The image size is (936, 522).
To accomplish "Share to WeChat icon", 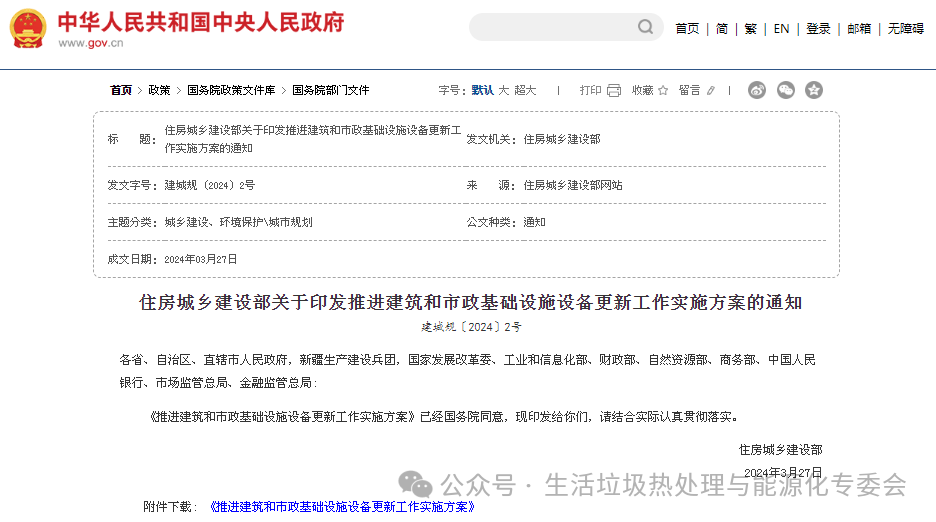I will click(x=786, y=90).
